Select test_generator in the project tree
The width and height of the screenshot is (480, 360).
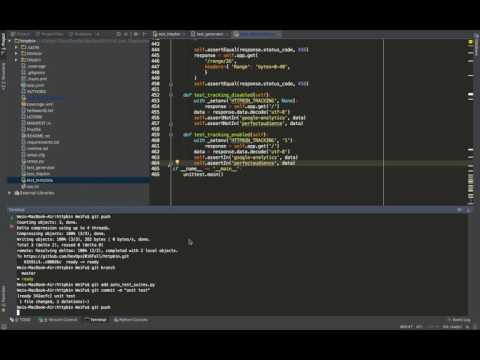click(x=38, y=168)
